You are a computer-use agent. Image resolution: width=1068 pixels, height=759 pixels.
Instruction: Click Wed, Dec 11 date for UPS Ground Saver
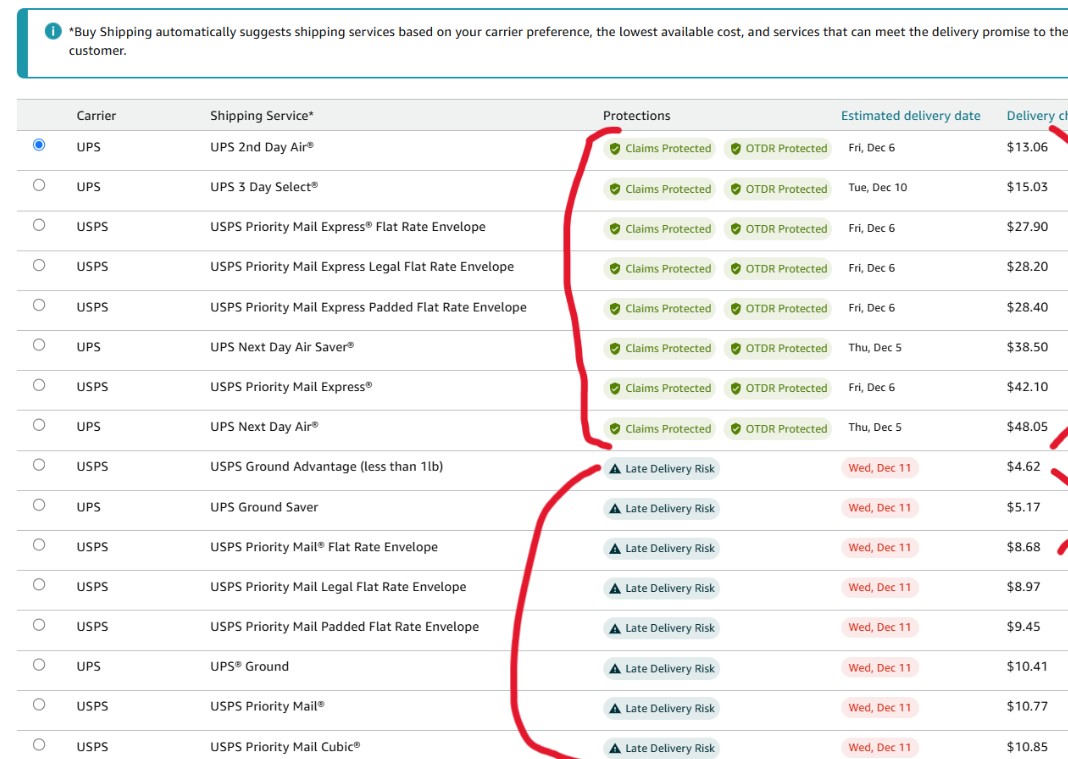879,508
